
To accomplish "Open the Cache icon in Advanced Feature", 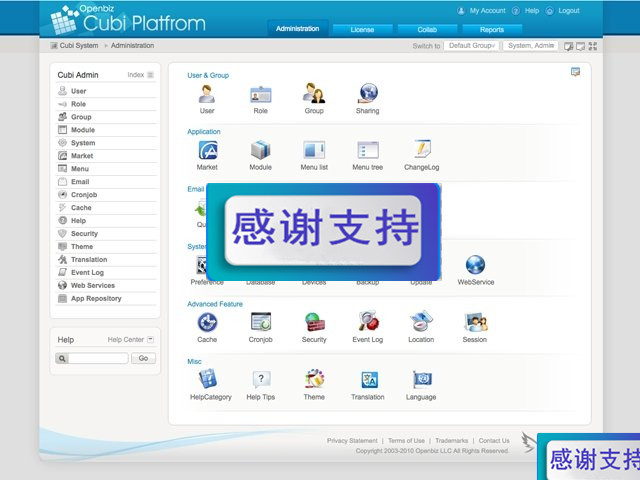I will pos(207,322).
